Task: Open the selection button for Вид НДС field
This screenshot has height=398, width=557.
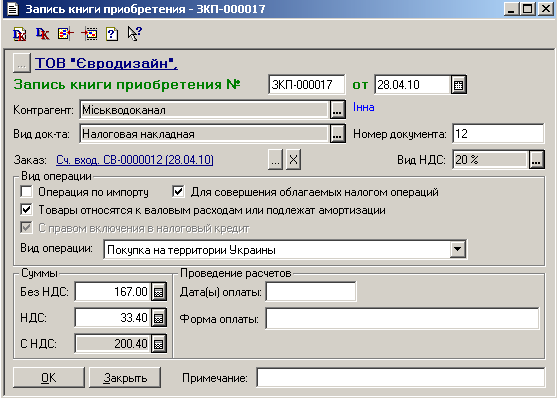Action: coord(536,160)
